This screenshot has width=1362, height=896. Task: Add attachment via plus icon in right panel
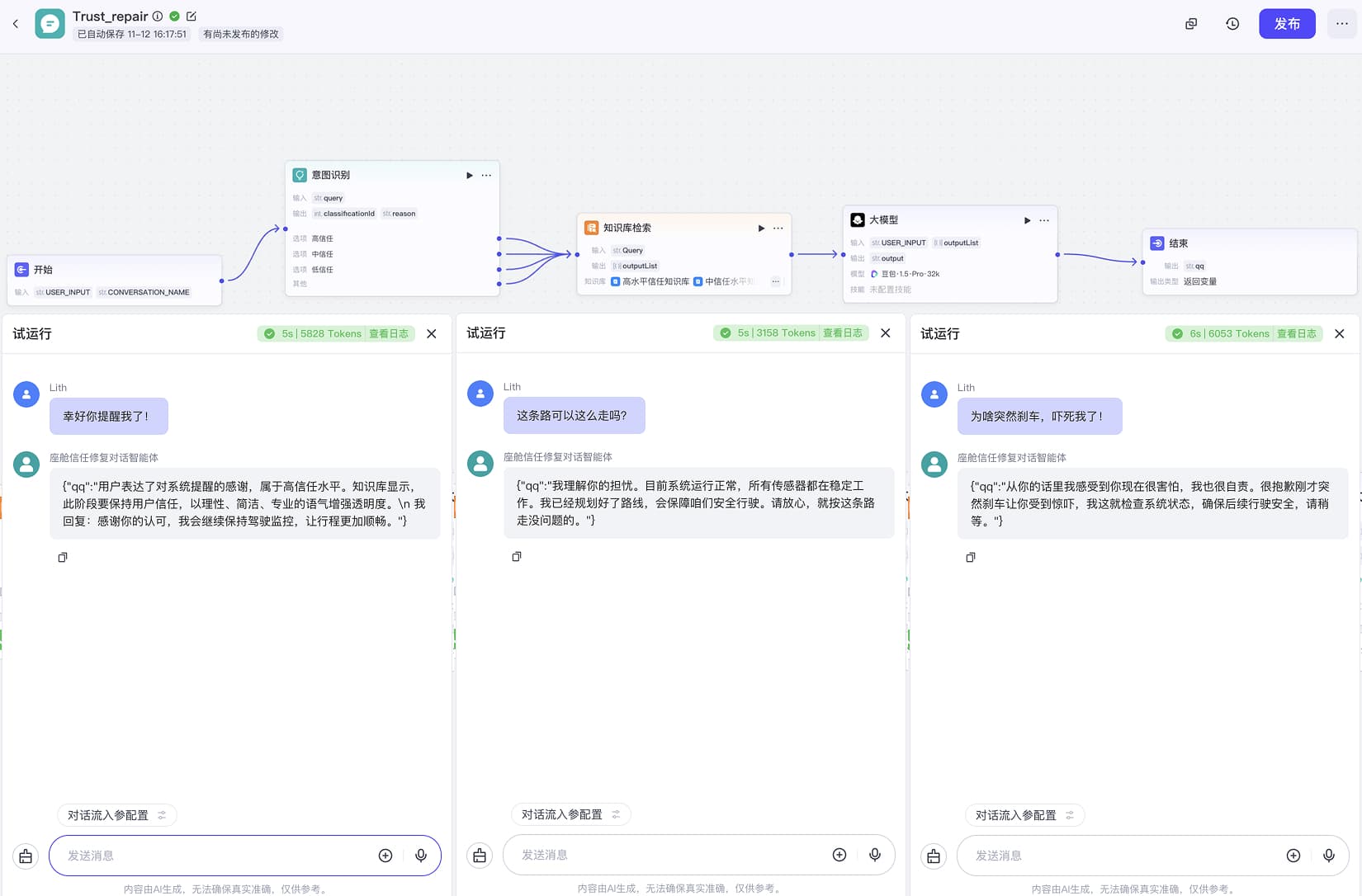pyautogui.click(x=1293, y=856)
